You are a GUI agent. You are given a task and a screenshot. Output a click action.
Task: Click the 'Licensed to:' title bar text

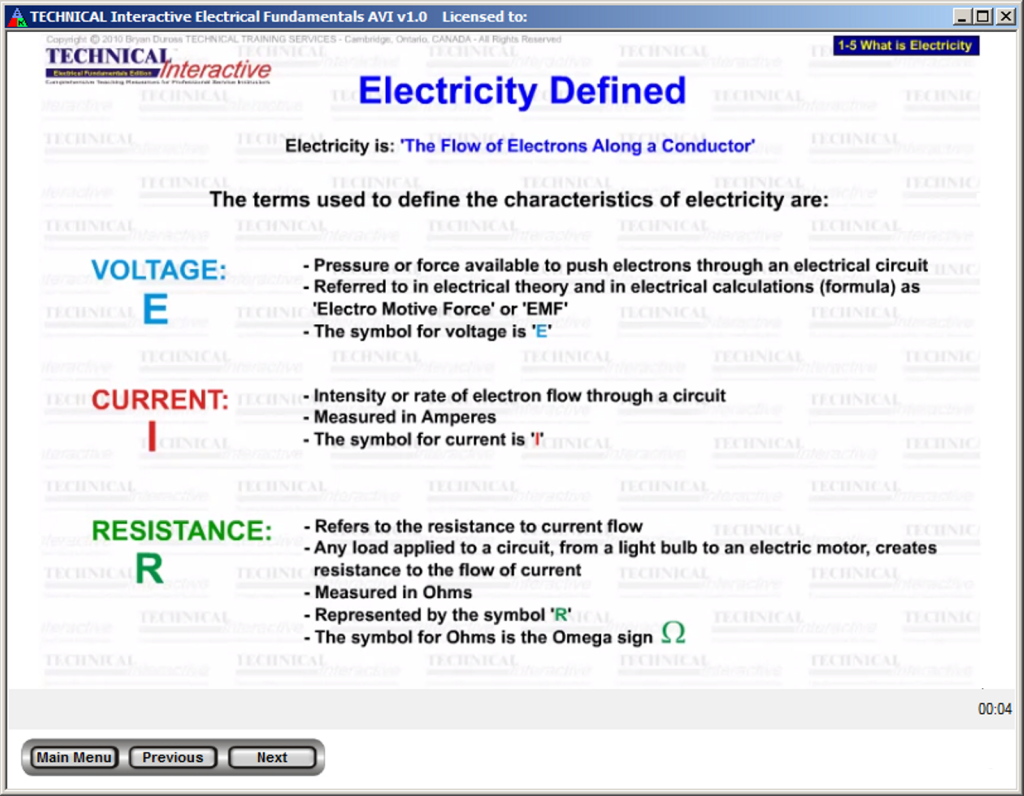click(485, 16)
